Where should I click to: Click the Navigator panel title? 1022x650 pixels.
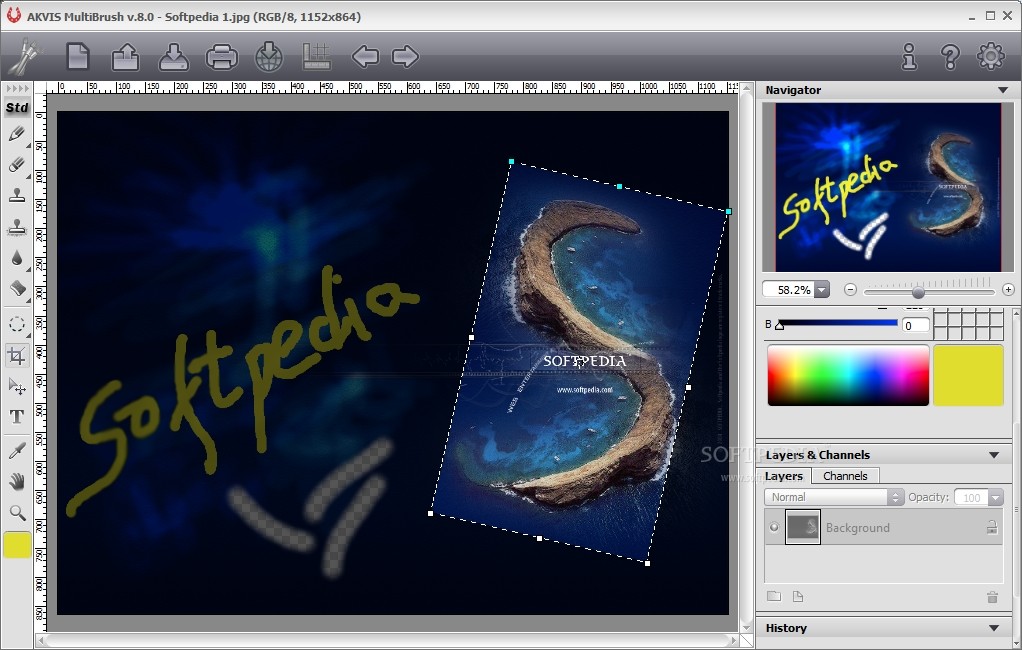[793, 90]
